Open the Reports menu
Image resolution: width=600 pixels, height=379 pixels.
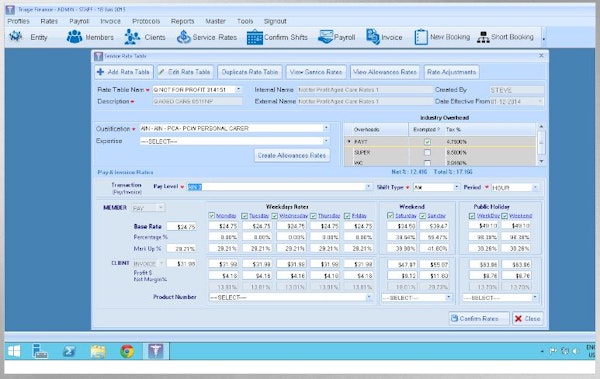(x=182, y=21)
